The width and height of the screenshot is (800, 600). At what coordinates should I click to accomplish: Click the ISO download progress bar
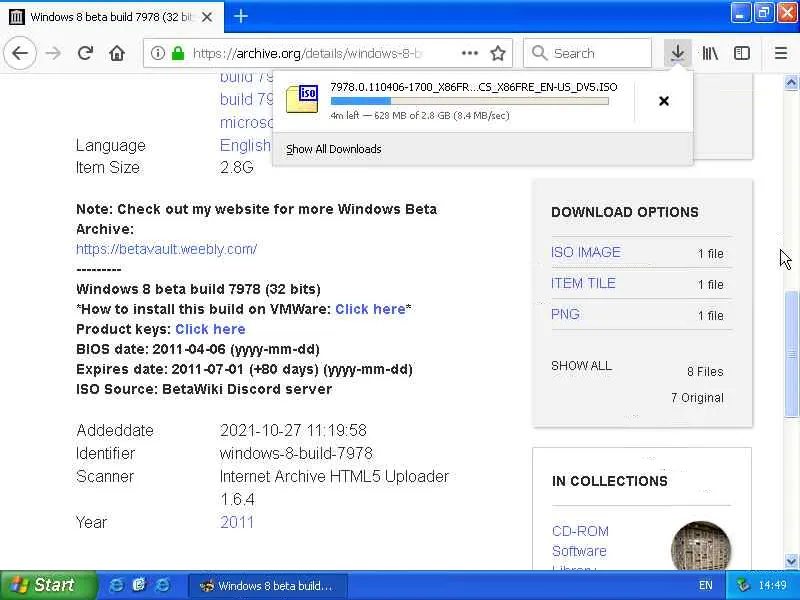[x=469, y=101]
